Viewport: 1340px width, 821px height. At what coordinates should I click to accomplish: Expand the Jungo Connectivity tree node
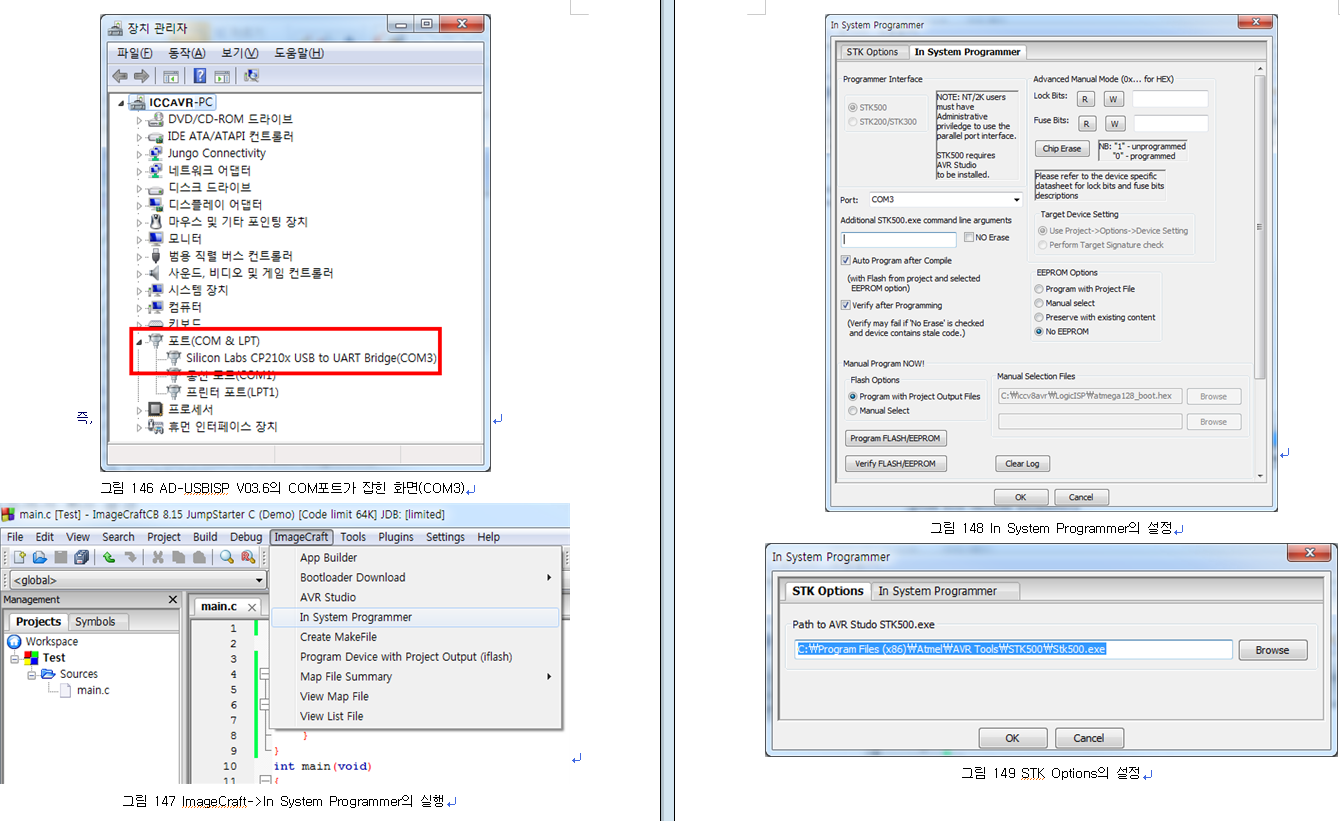tap(140, 154)
